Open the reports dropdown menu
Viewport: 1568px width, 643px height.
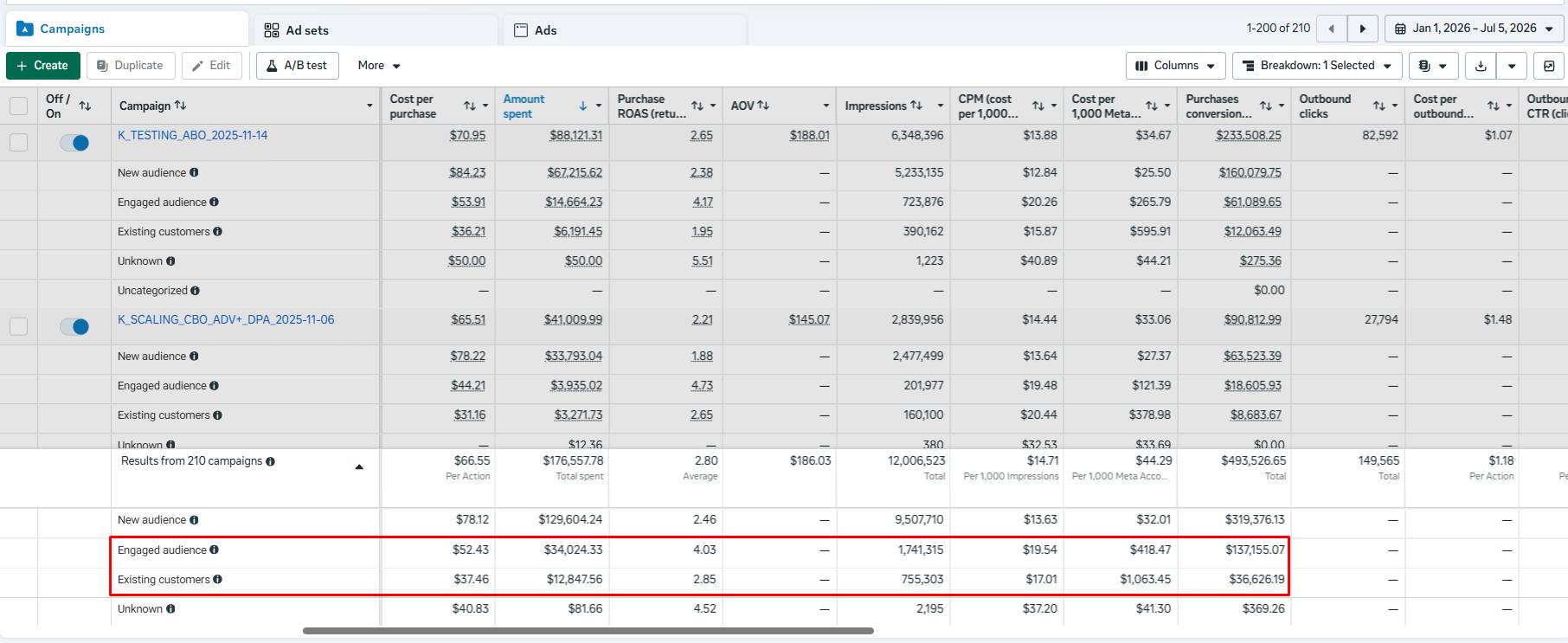1433,66
